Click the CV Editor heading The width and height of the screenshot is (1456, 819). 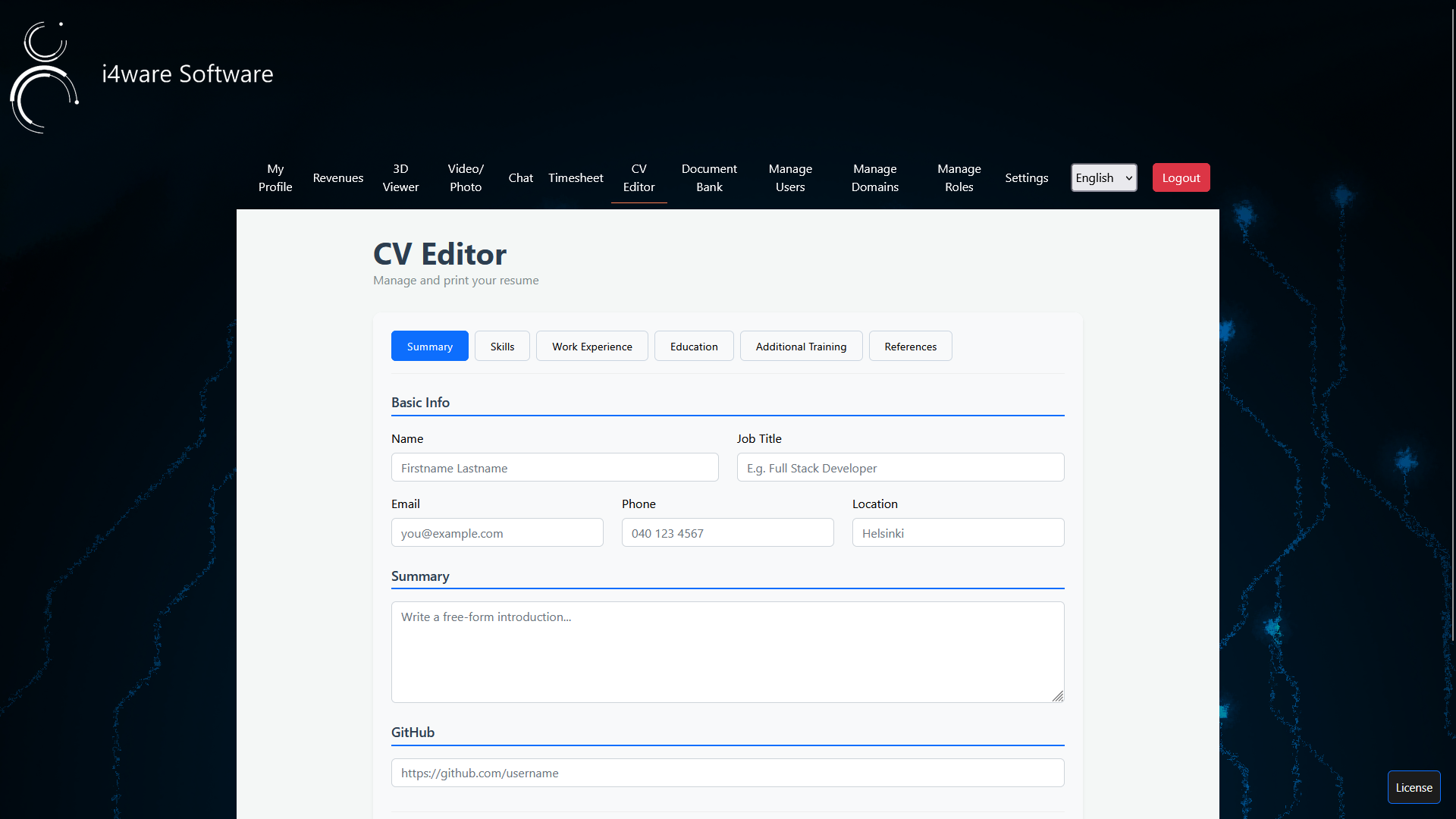(x=440, y=254)
